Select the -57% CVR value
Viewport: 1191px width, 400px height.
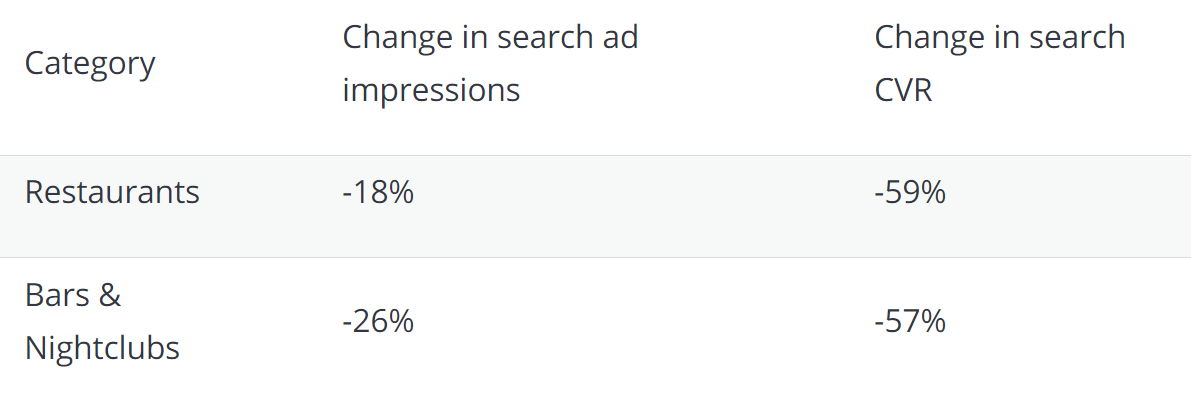(909, 322)
